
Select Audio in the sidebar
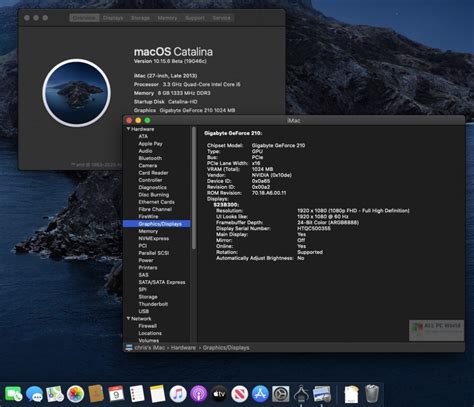point(145,151)
